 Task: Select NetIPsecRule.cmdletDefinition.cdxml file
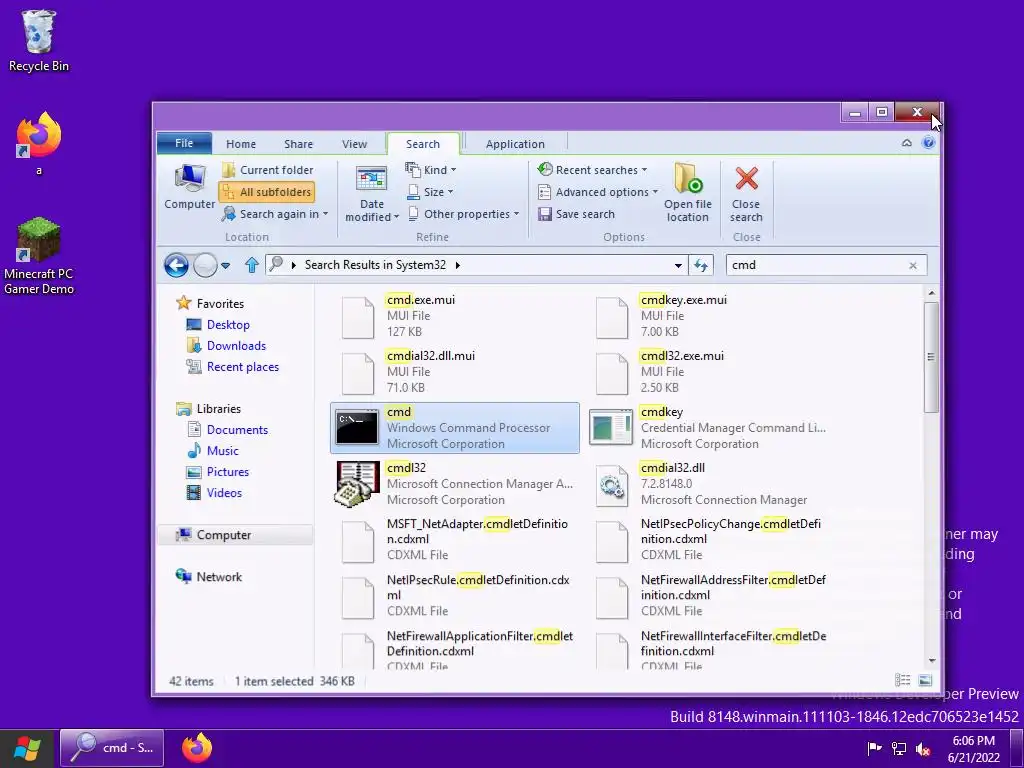[x=455, y=596]
